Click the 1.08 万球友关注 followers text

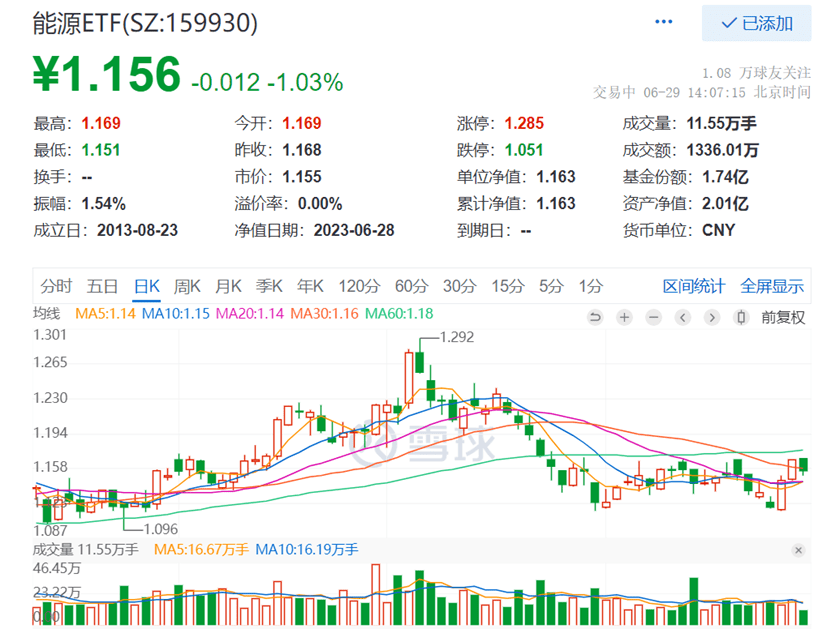(x=756, y=73)
